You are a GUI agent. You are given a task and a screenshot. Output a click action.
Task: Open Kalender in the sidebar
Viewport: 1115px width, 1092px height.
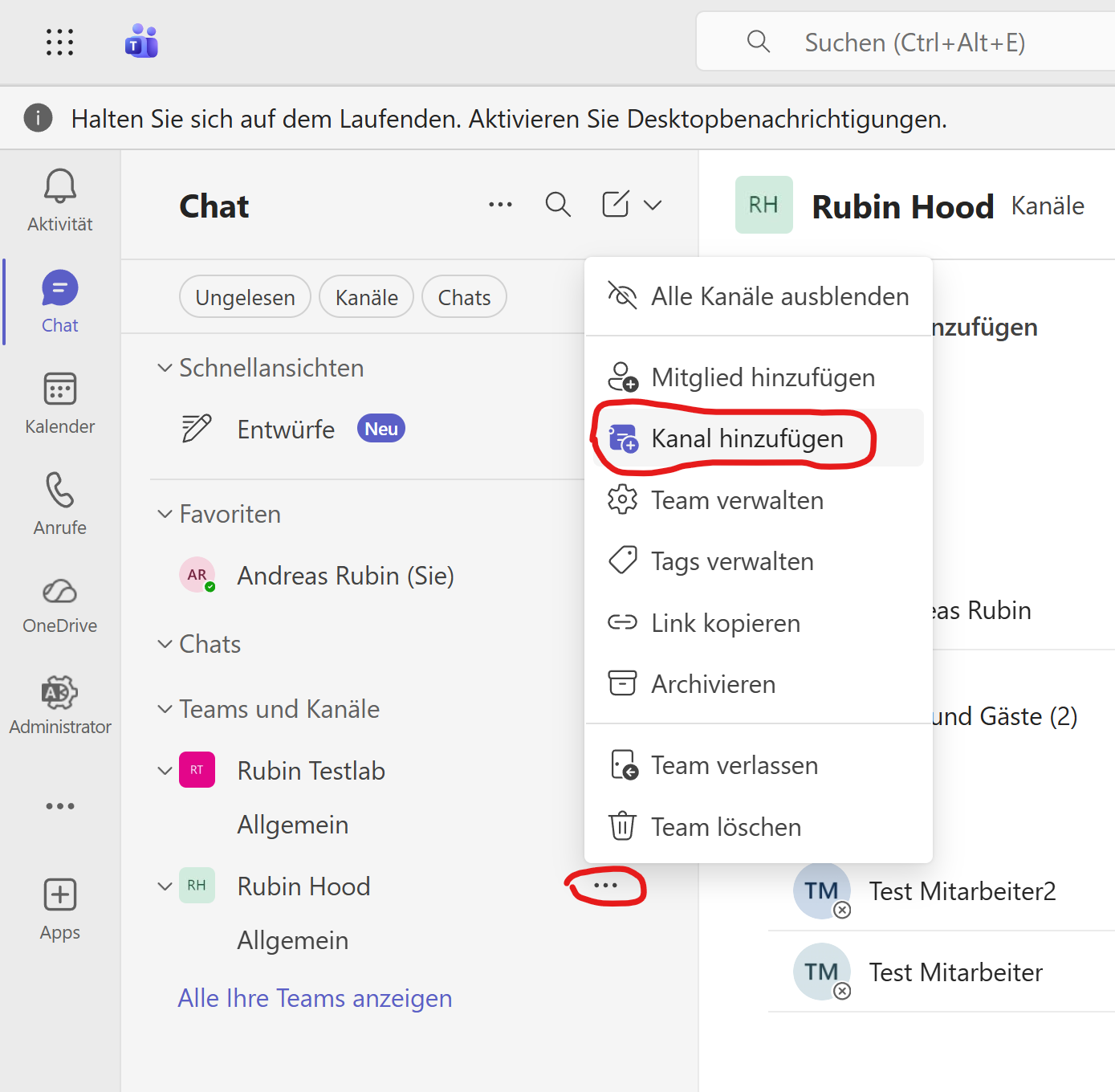[x=59, y=390]
